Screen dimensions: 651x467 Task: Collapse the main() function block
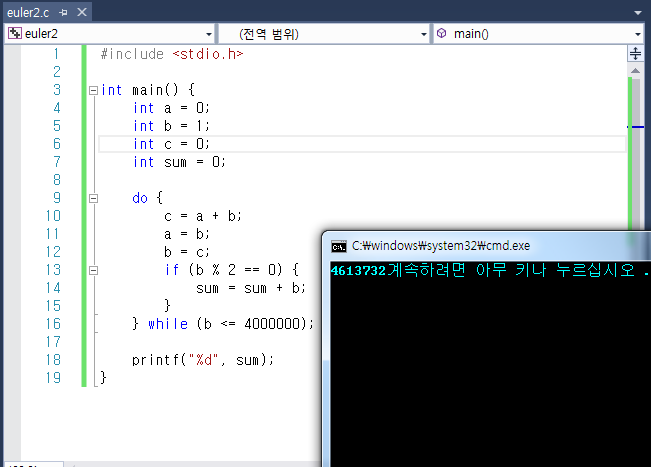tap(93, 90)
